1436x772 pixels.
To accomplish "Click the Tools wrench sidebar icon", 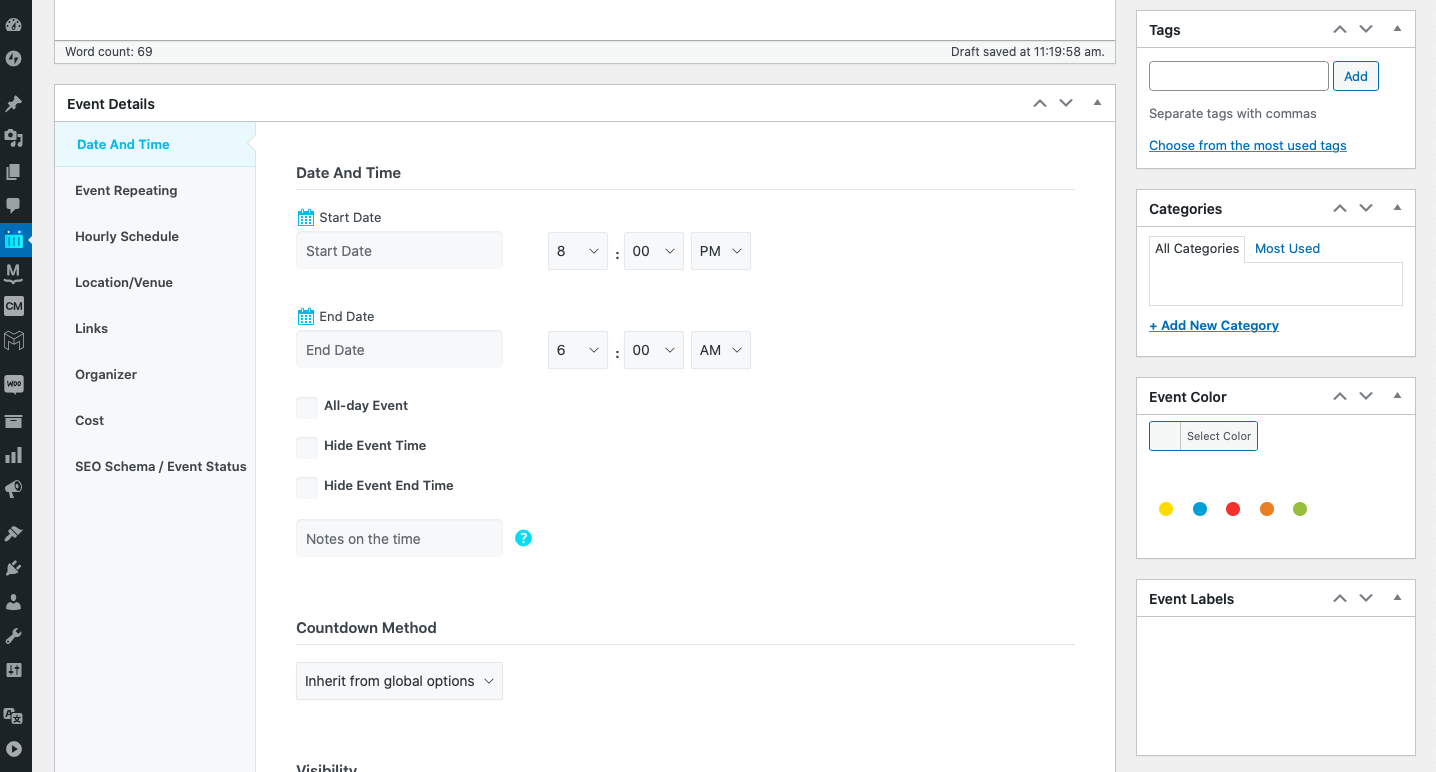I will [14, 636].
